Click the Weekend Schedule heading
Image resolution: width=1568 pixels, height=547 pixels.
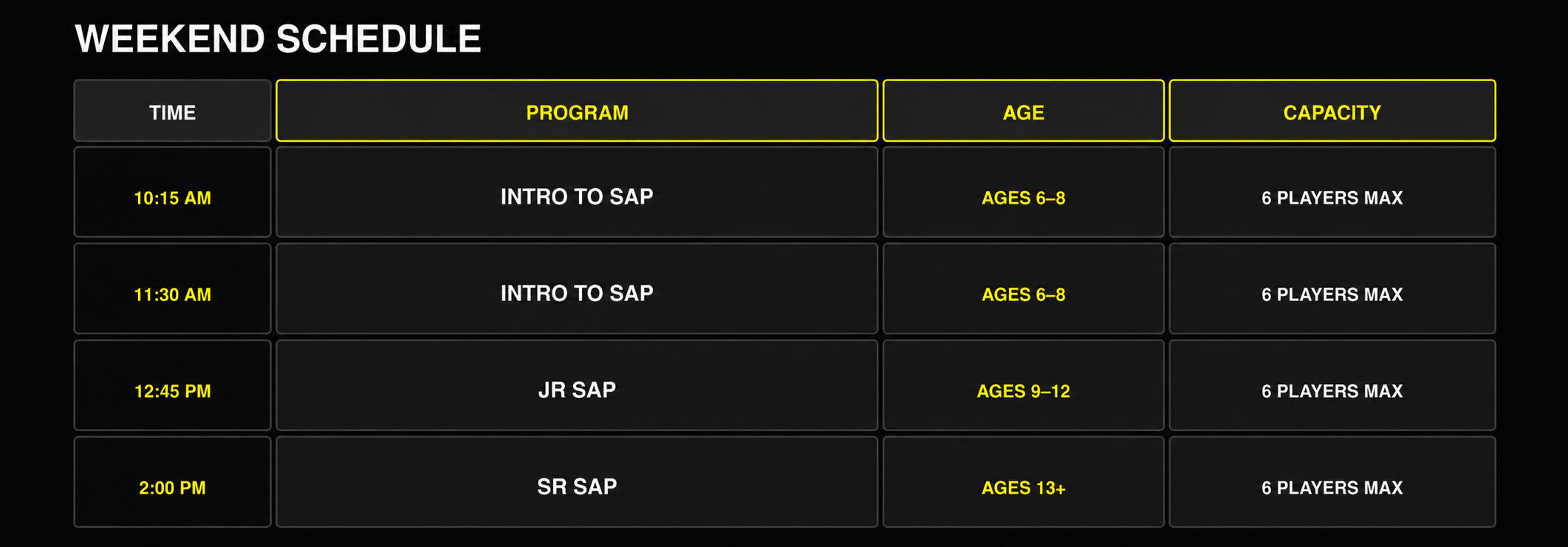(278, 38)
